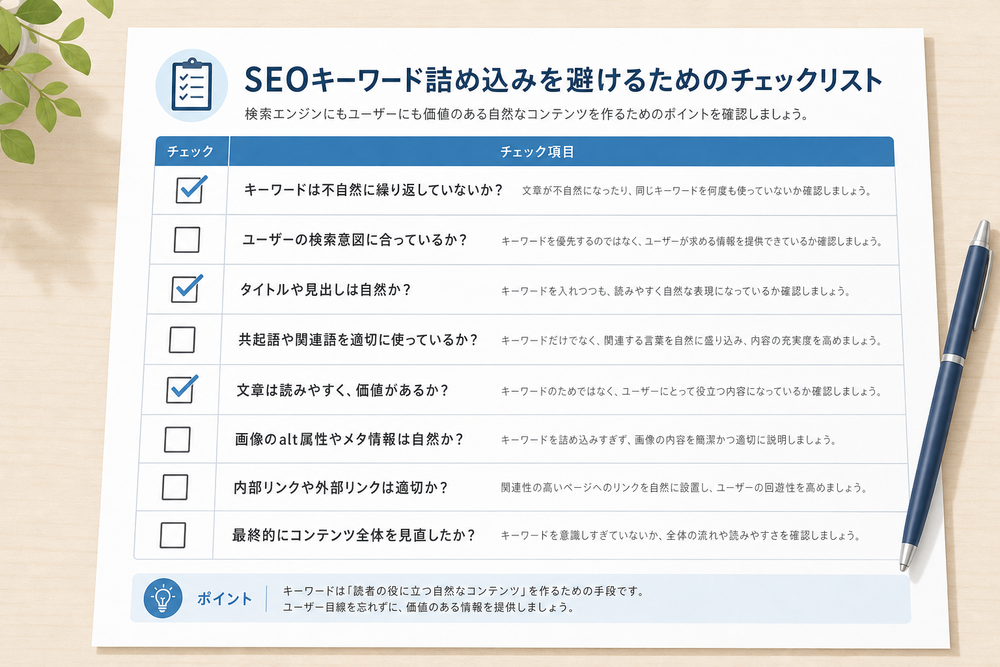1000x667 pixels.
Task: Check the 画像のalt属性やメタ情報は自然か checkbox
Action: [x=177, y=439]
